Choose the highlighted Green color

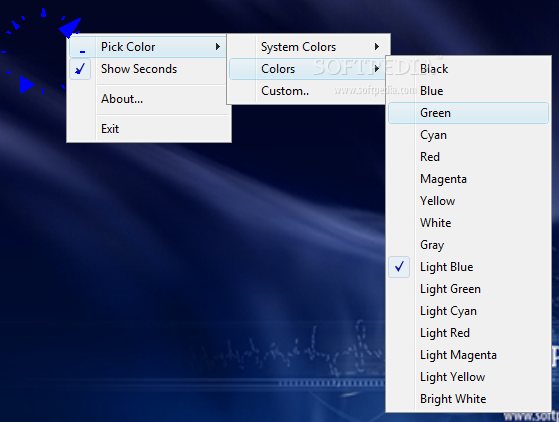pos(468,113)
